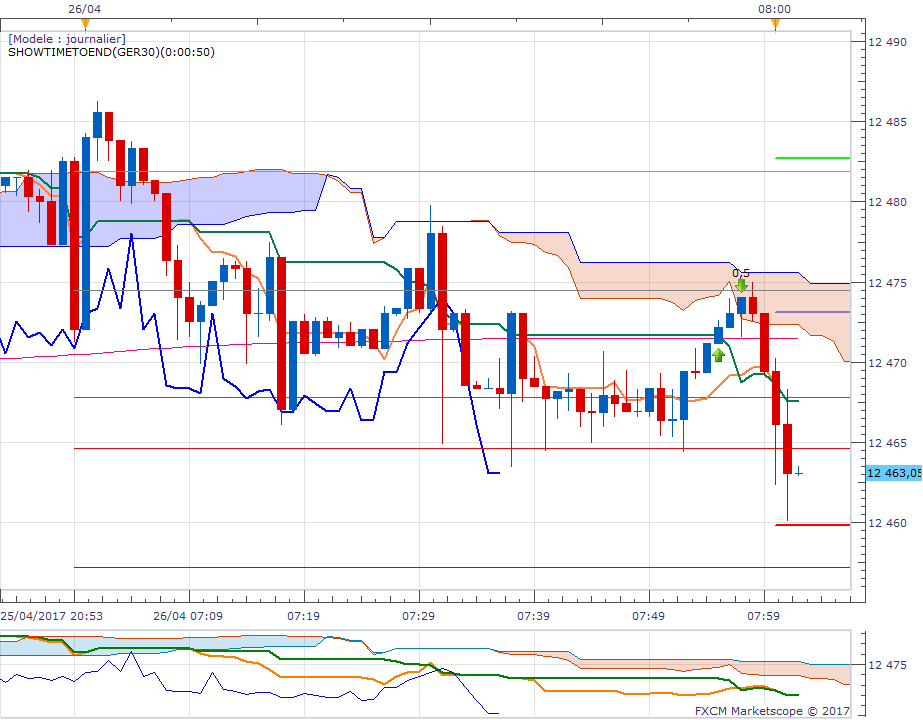Click the short red line at 12 460
Viewport: 923px width, 720px height.
813,525
